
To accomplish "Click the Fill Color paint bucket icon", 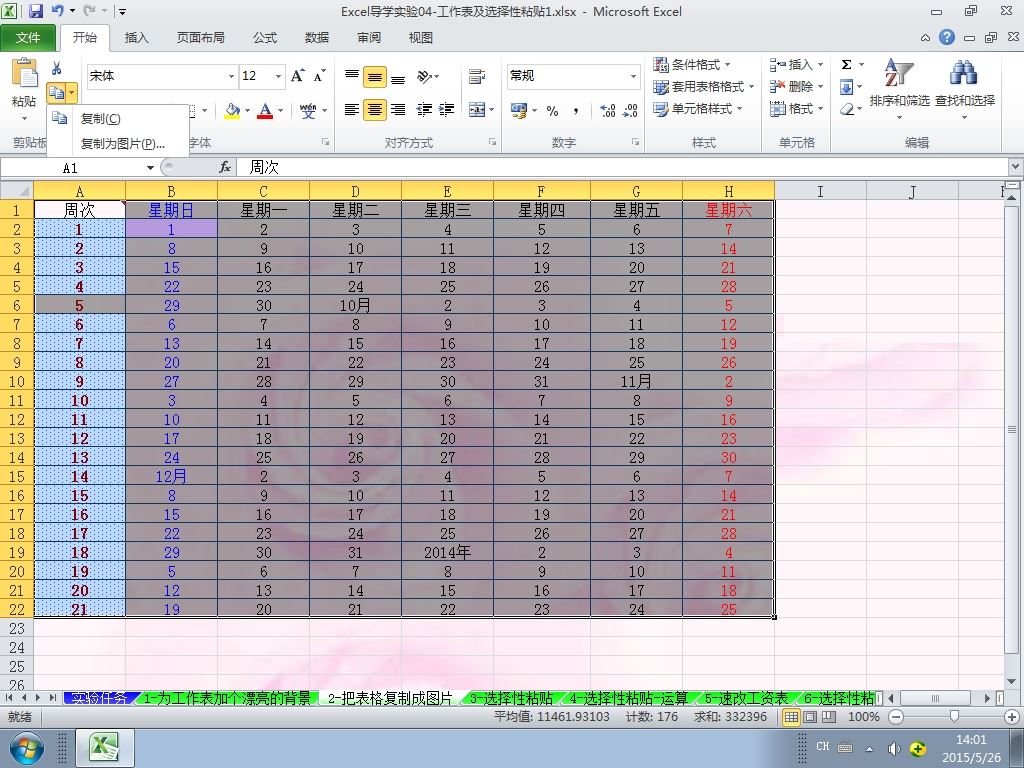I will coord(232,110).
